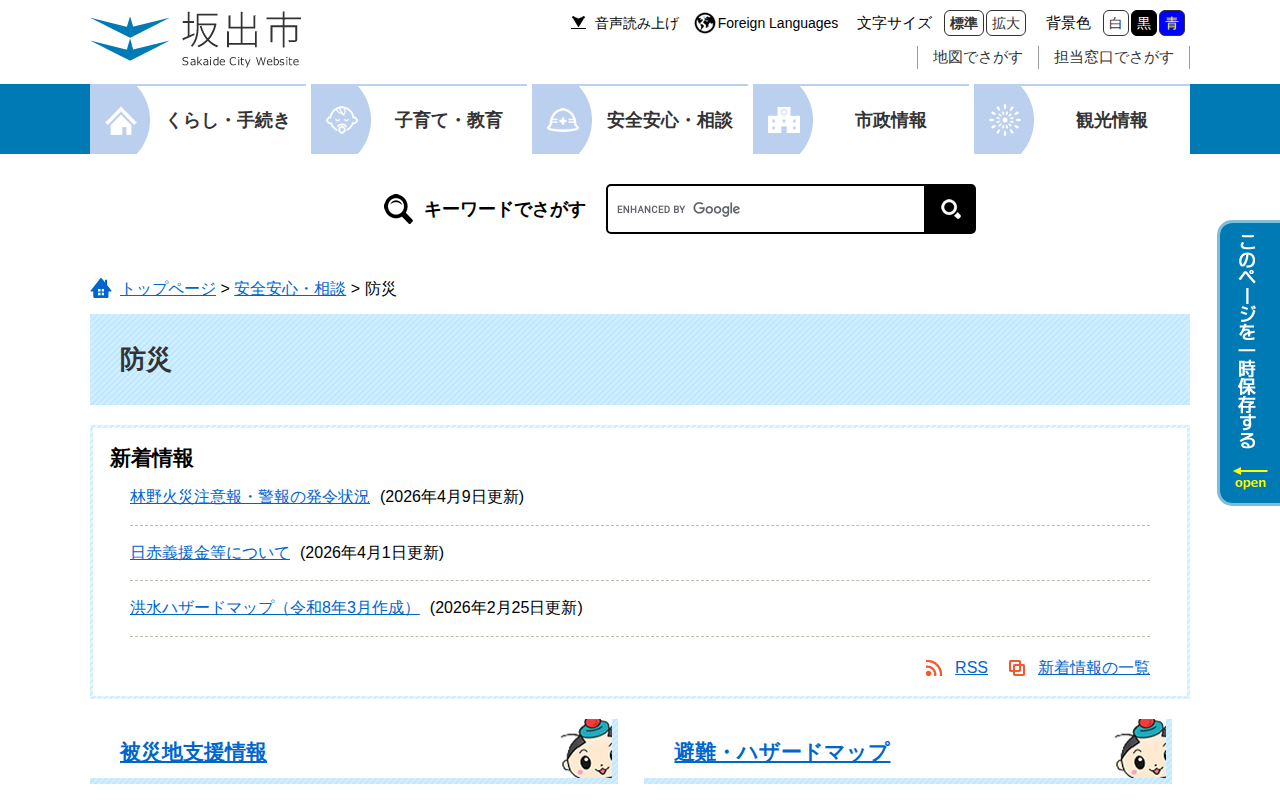Set text size to 標準
The image size is (1280, 800).
coord(964,23)
